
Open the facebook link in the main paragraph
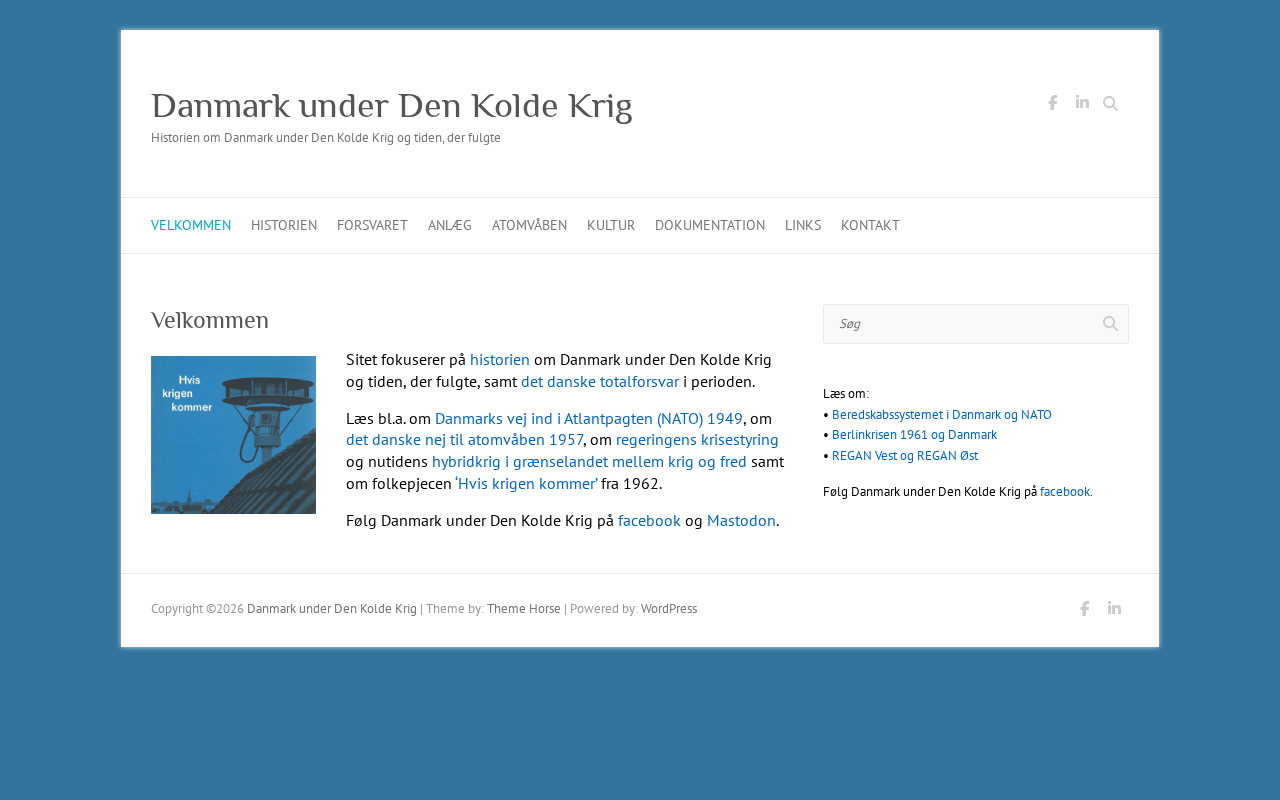[649, 521]
